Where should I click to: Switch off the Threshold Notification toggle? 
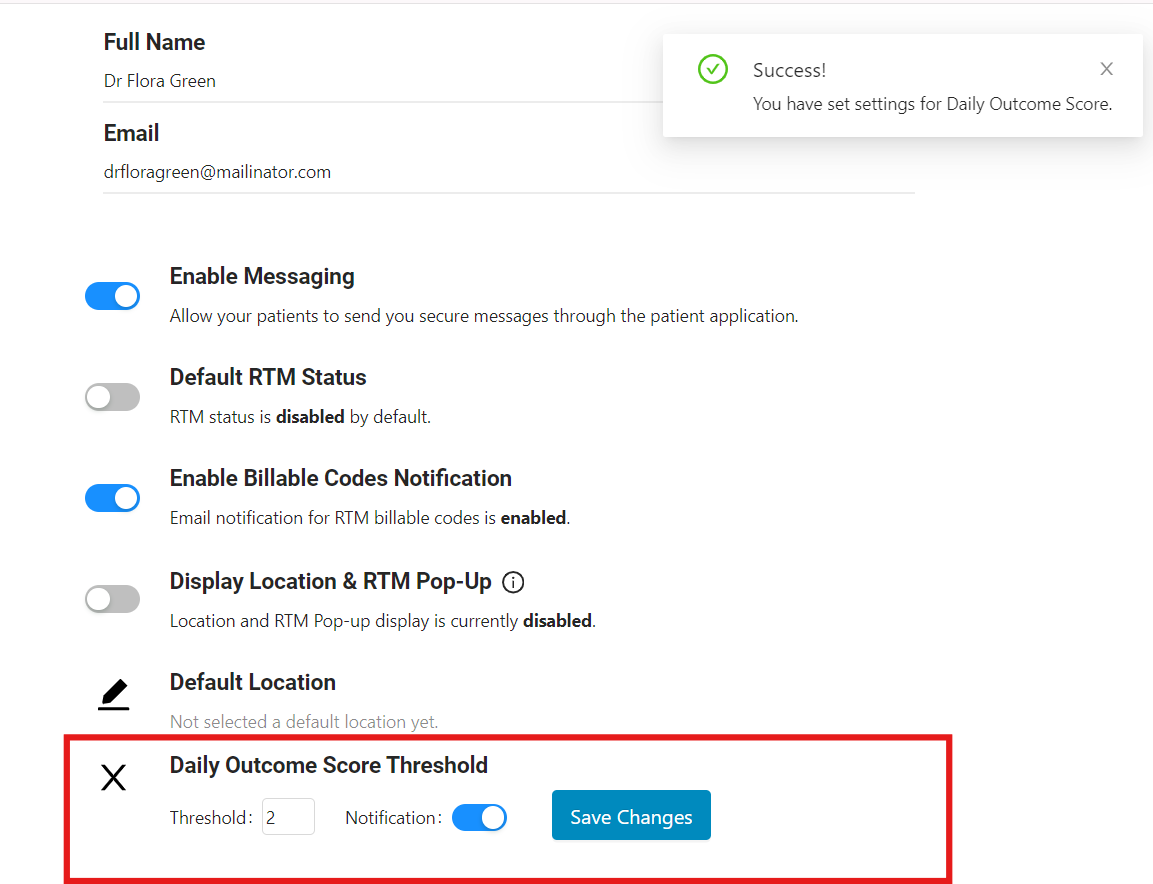pyautogui.click(x=479, y=818)
